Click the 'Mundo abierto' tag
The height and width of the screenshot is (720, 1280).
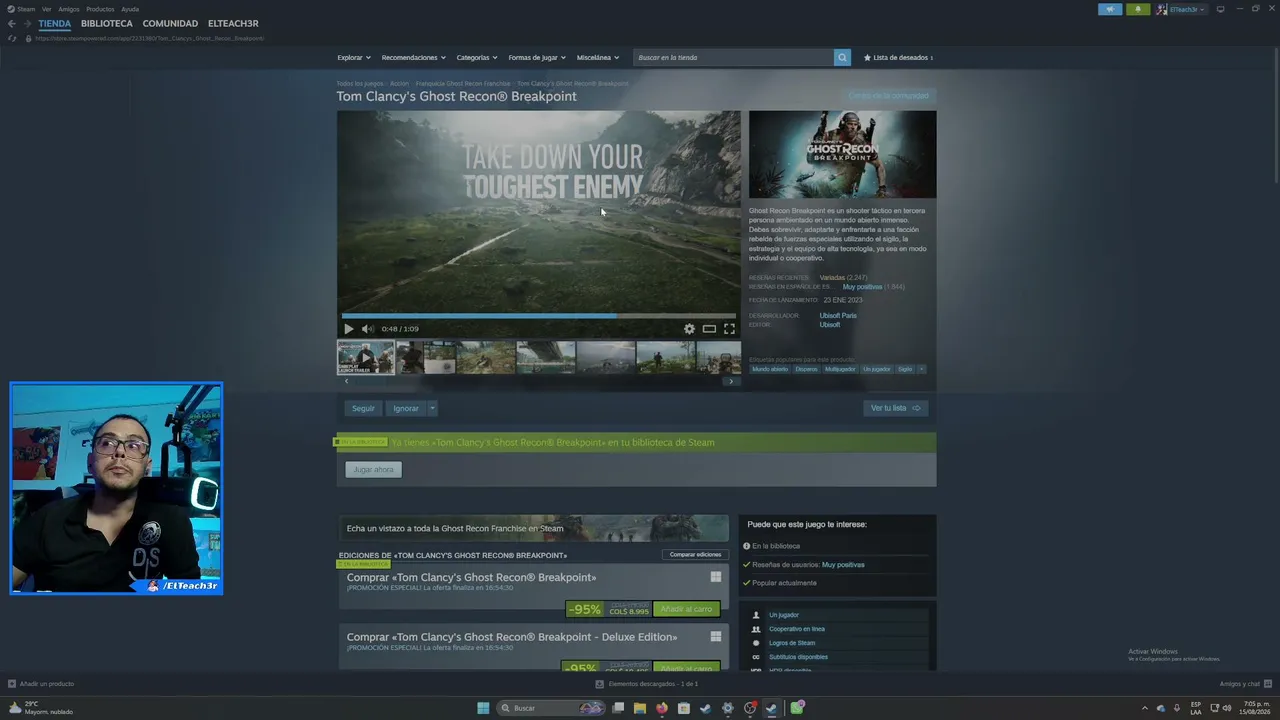click(770, 369)
